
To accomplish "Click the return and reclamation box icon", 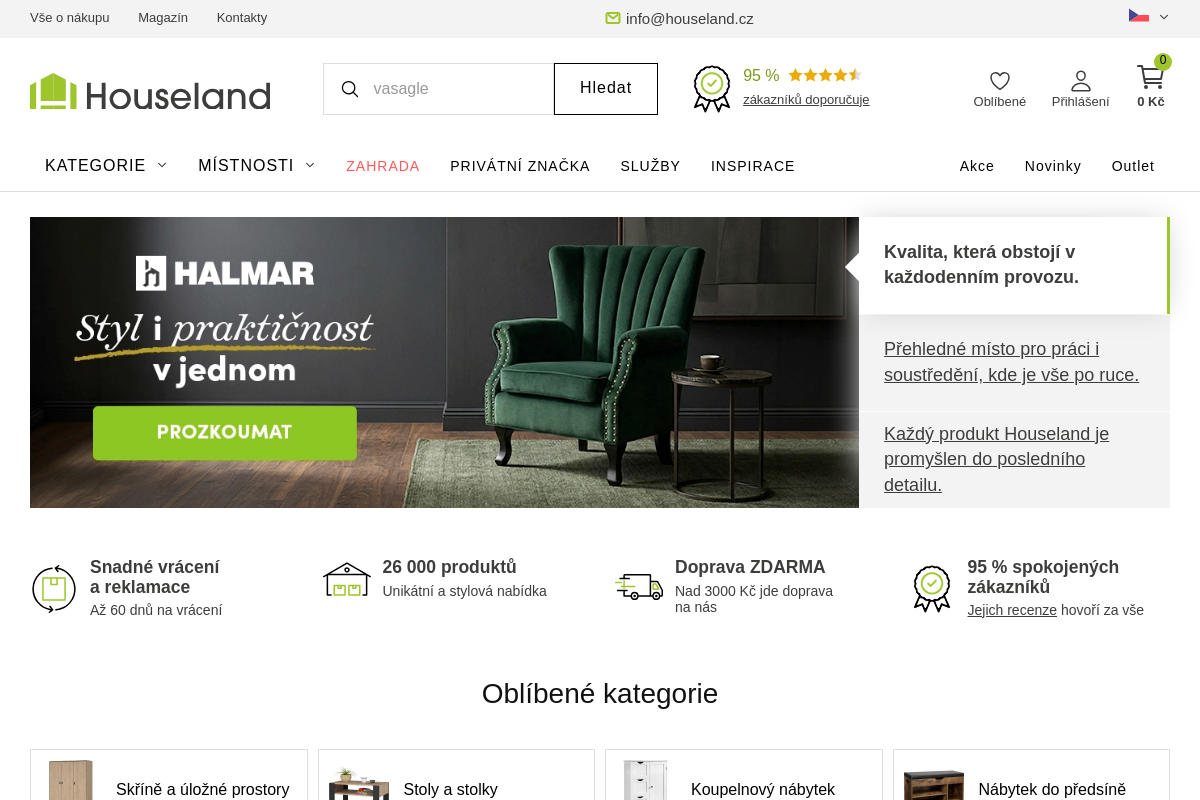I will coord(54,588).
